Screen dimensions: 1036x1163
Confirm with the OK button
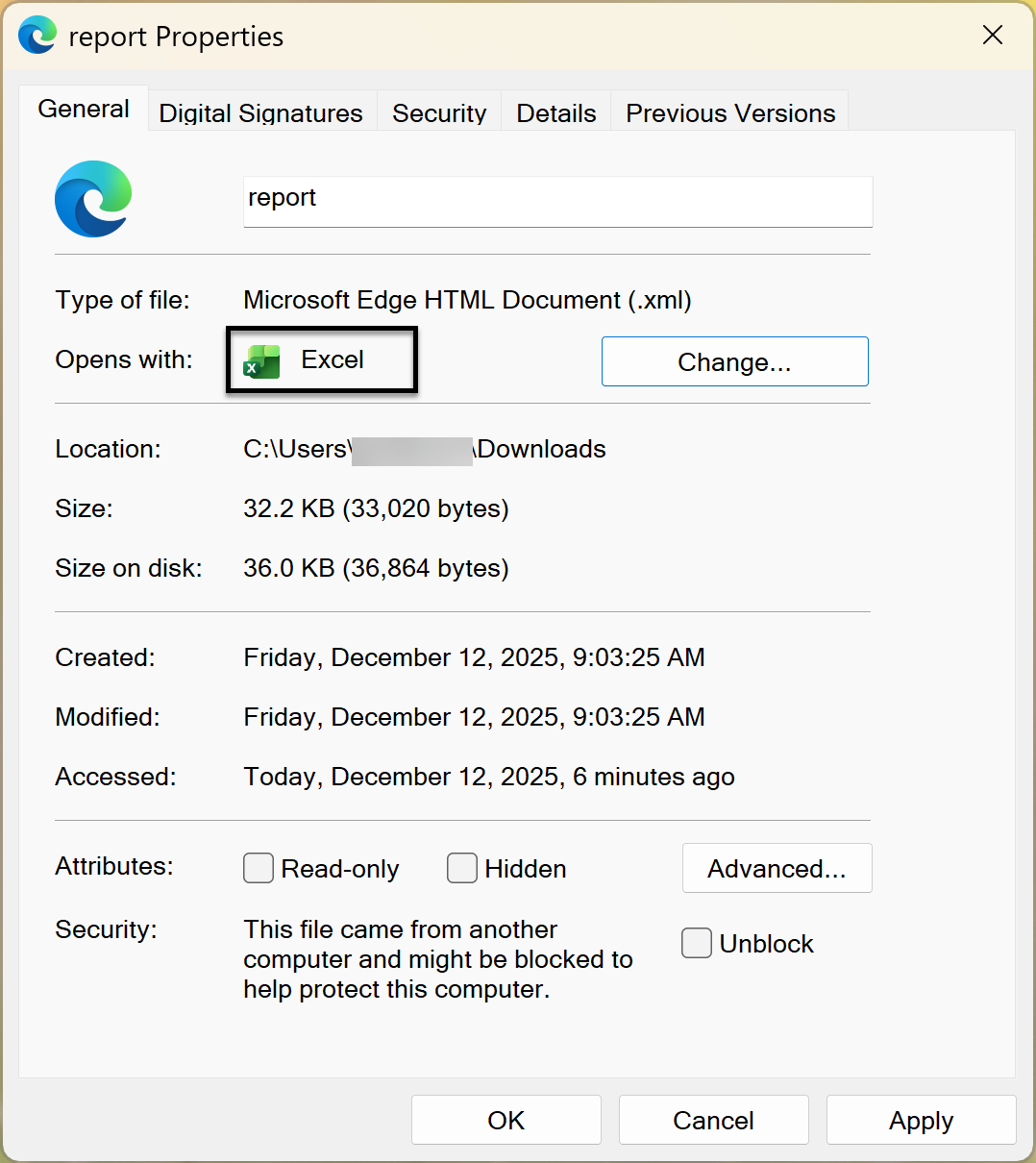(x=506, y=1120)
